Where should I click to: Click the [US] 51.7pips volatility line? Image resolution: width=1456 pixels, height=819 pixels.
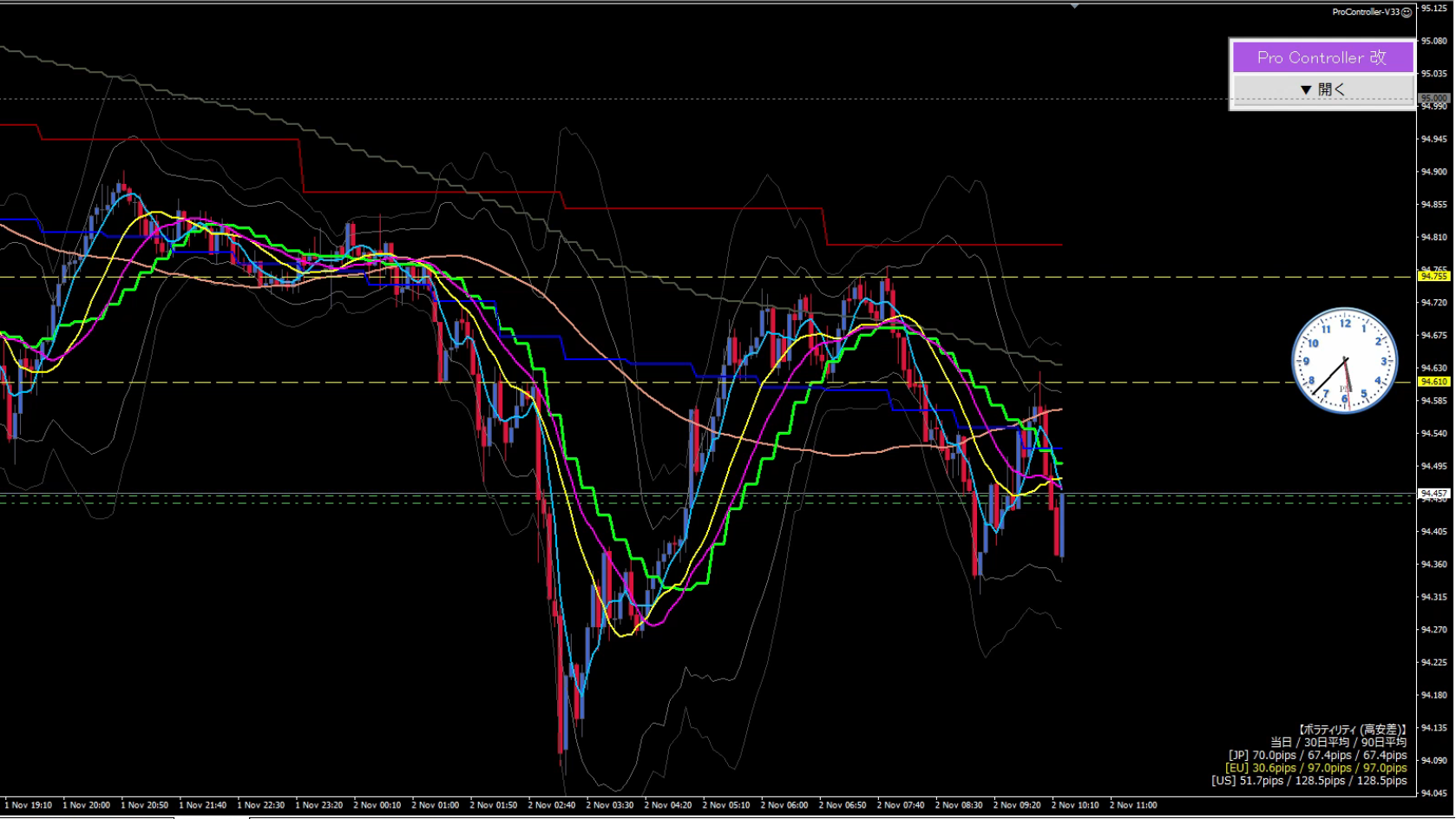(x=1309, y=781)
